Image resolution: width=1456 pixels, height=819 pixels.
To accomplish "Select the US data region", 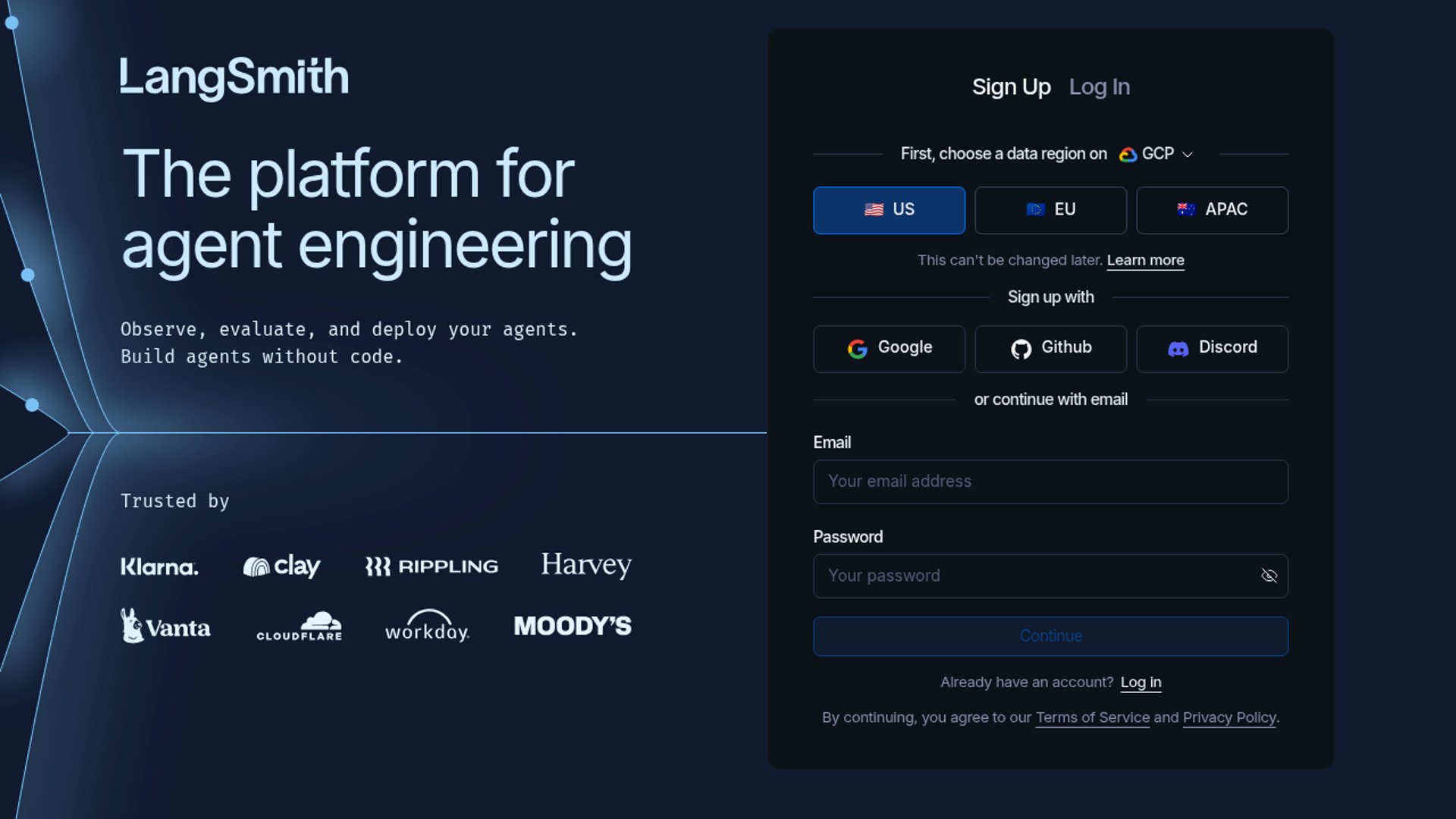I will pyautogui.click(x=889, y=210).
